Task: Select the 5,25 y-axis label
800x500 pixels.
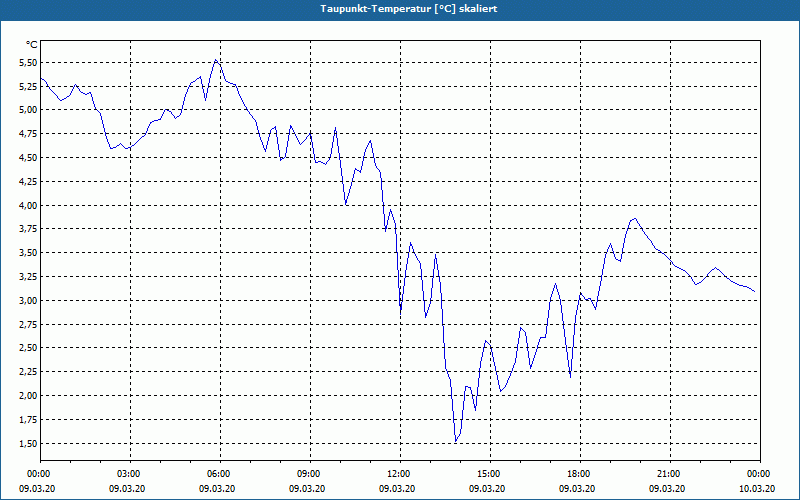Action: point(28,86)
